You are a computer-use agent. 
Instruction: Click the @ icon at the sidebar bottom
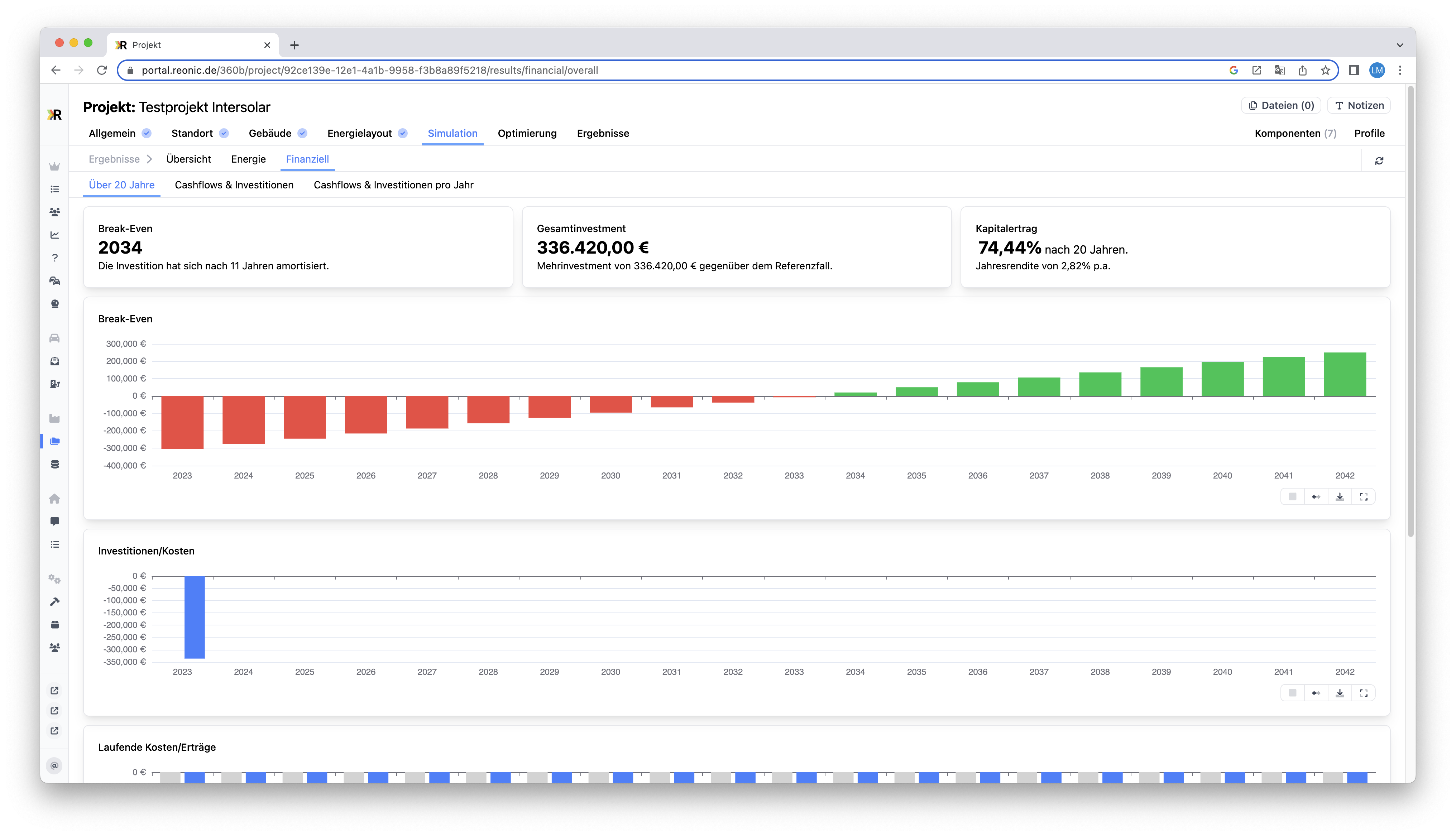point(54,765)
